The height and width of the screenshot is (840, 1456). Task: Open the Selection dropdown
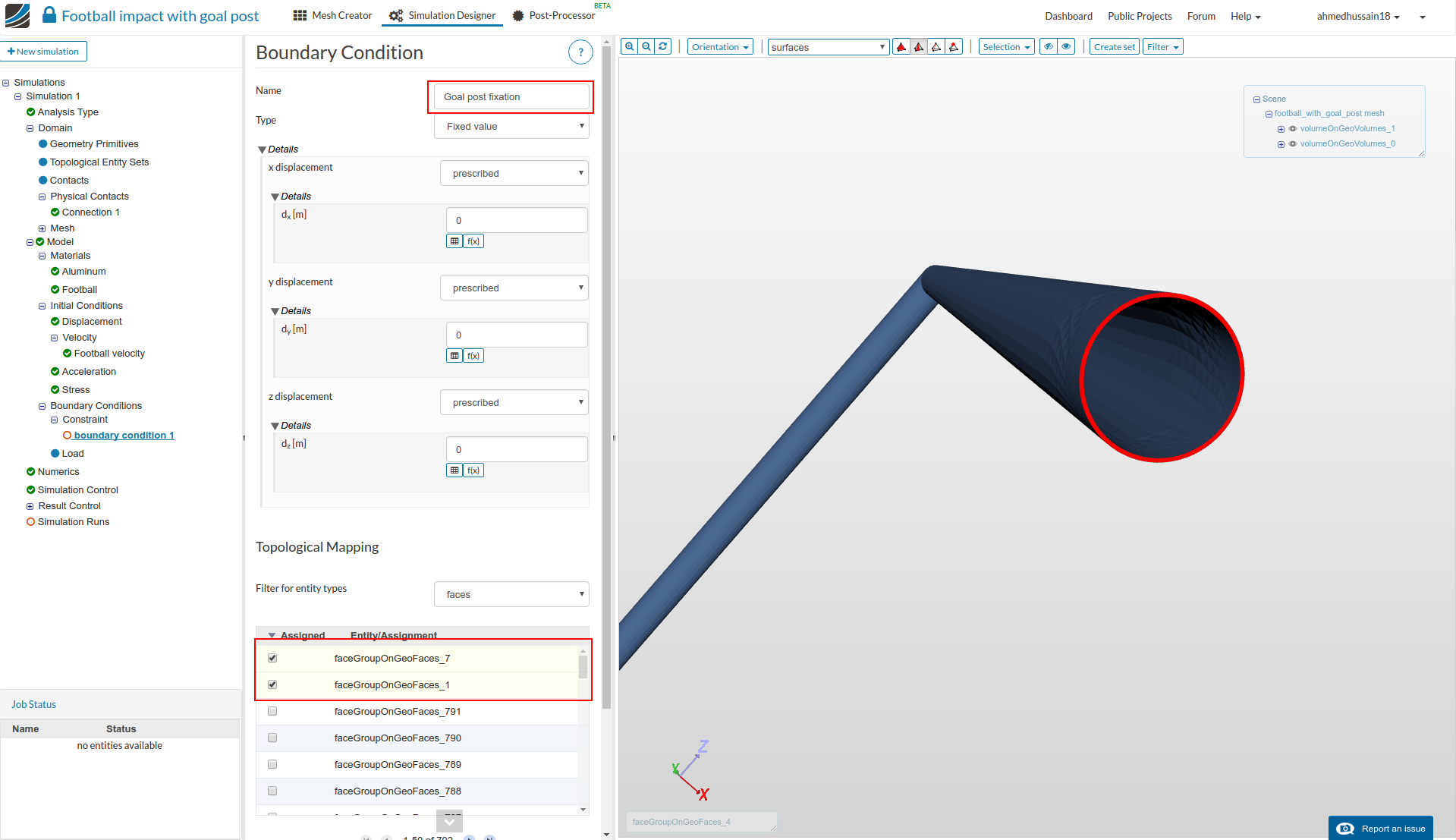[1006, 47]
